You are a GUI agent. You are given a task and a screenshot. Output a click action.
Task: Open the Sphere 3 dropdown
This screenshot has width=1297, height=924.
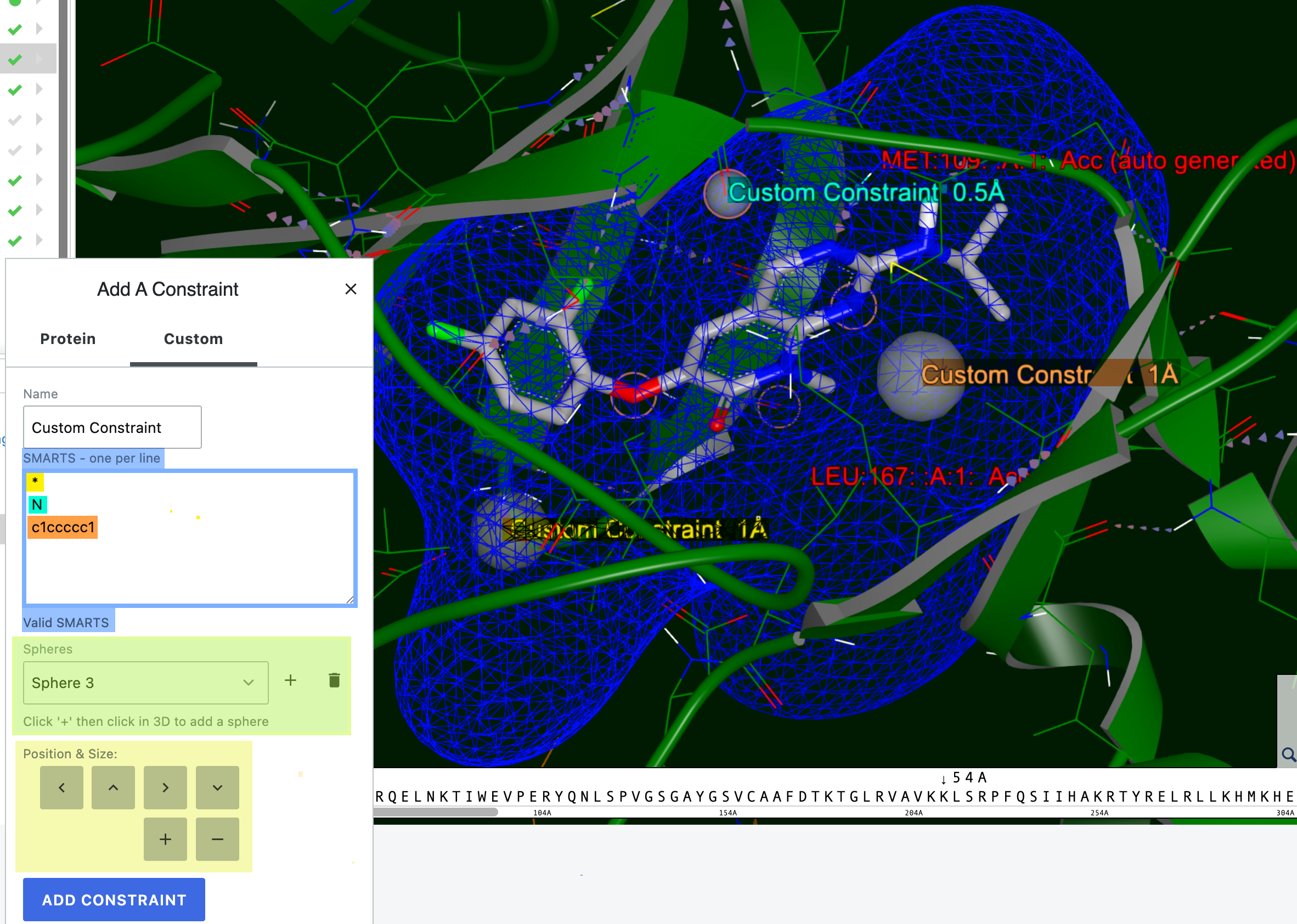click(x=145, y=683)
